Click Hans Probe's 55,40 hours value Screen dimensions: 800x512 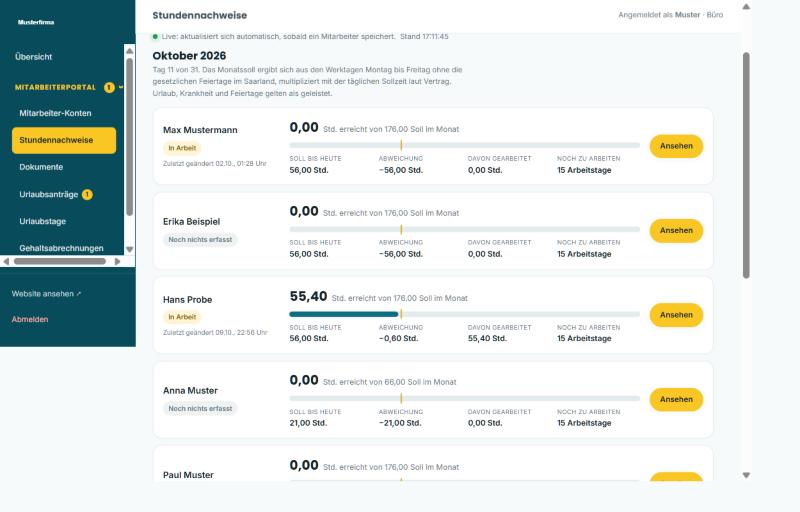[x=308, y=296]
